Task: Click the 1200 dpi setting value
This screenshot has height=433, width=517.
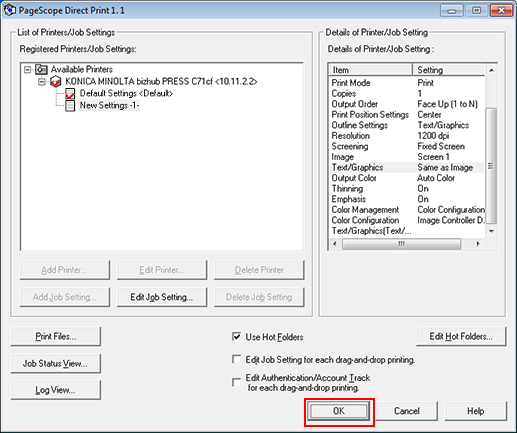Action: tap(433, 136)
